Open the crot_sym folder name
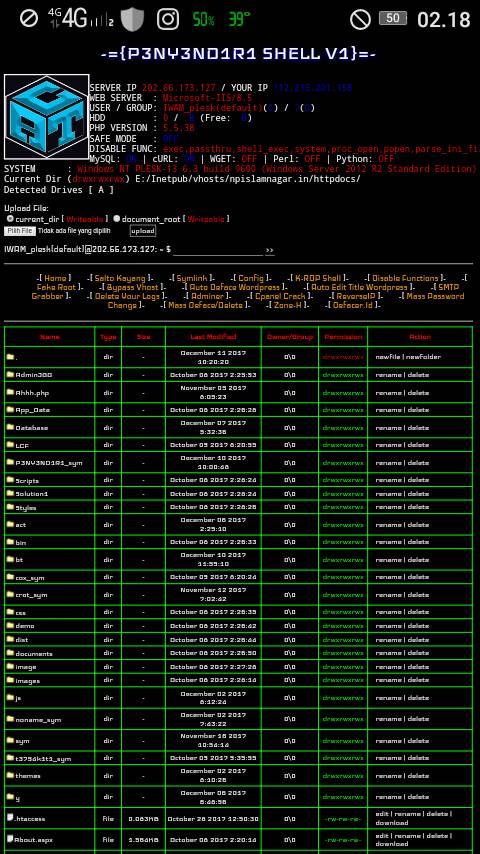The width and height of the screenshot is (480, 854). (31, 595)
